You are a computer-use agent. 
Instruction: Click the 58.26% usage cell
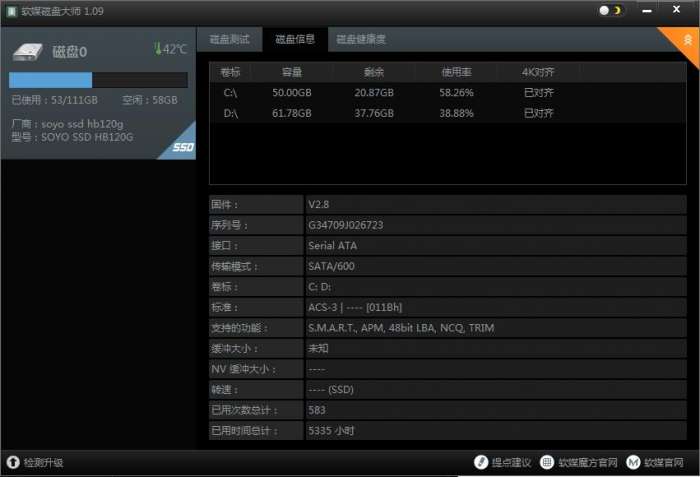coord(456,92)
